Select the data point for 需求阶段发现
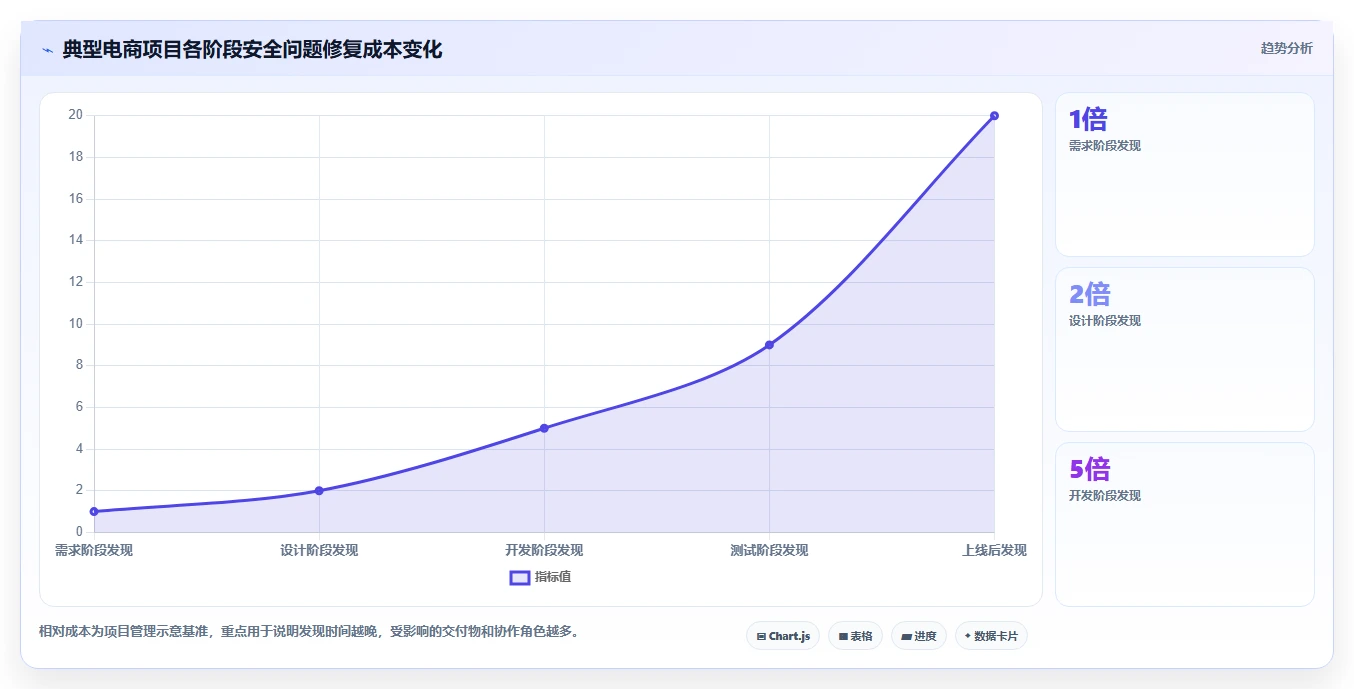The height and width of the screenshot is (689, 1354). (x=94, y=511)
